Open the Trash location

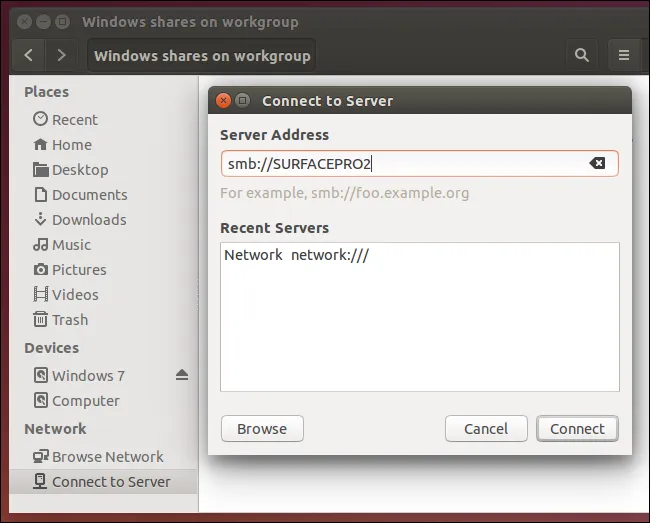[x=69, y=319]
